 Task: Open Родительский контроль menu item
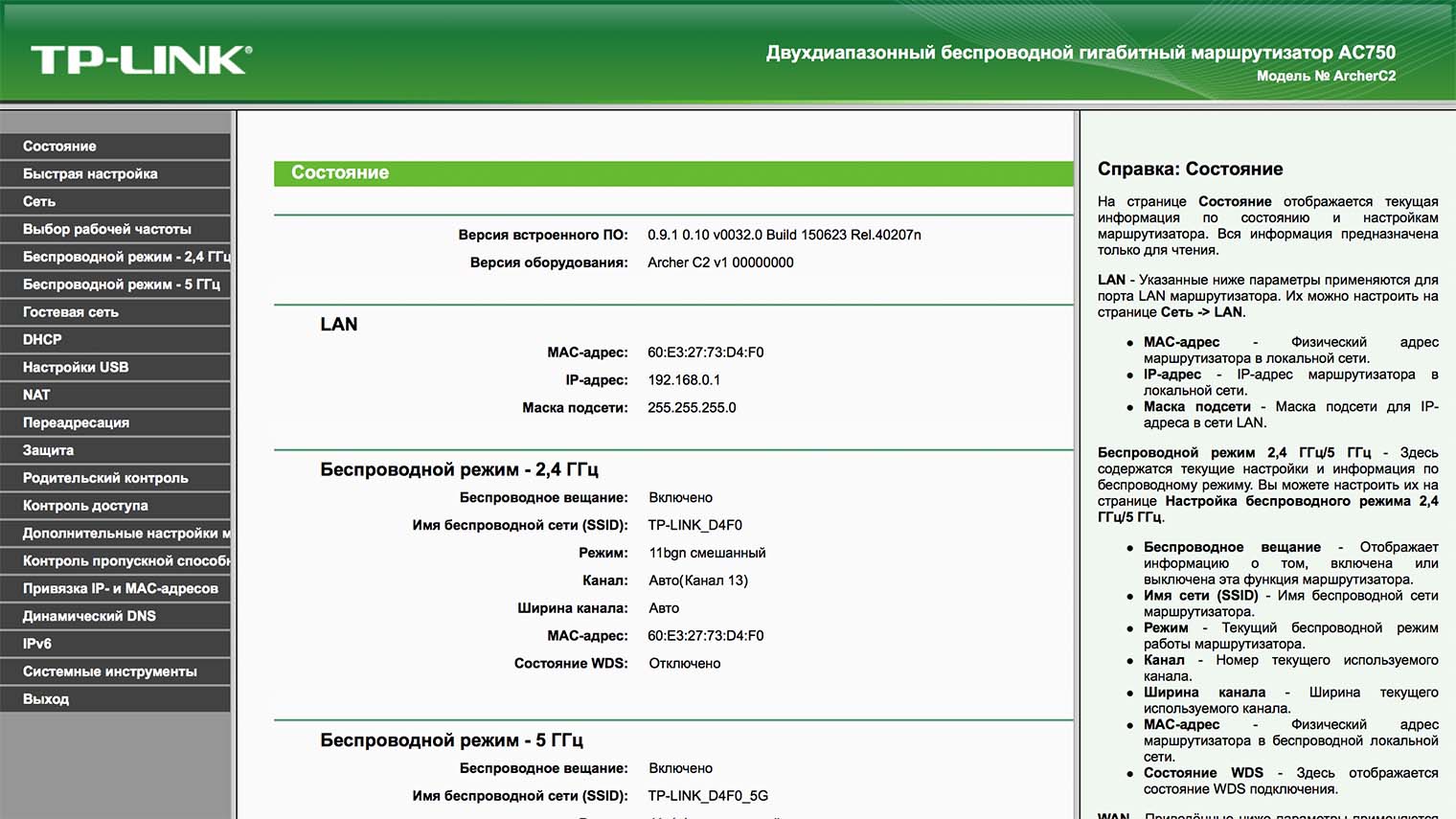tap(115, 478)
